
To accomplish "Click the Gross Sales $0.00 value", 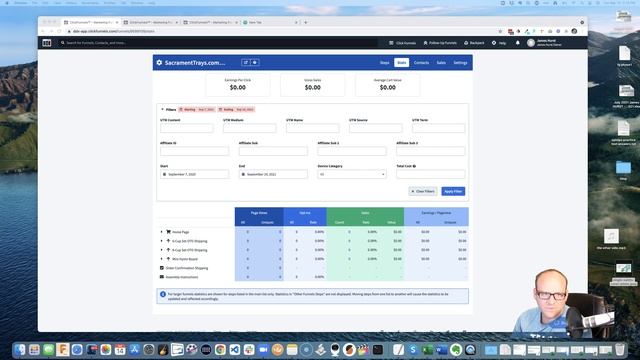I will (313, 87).
